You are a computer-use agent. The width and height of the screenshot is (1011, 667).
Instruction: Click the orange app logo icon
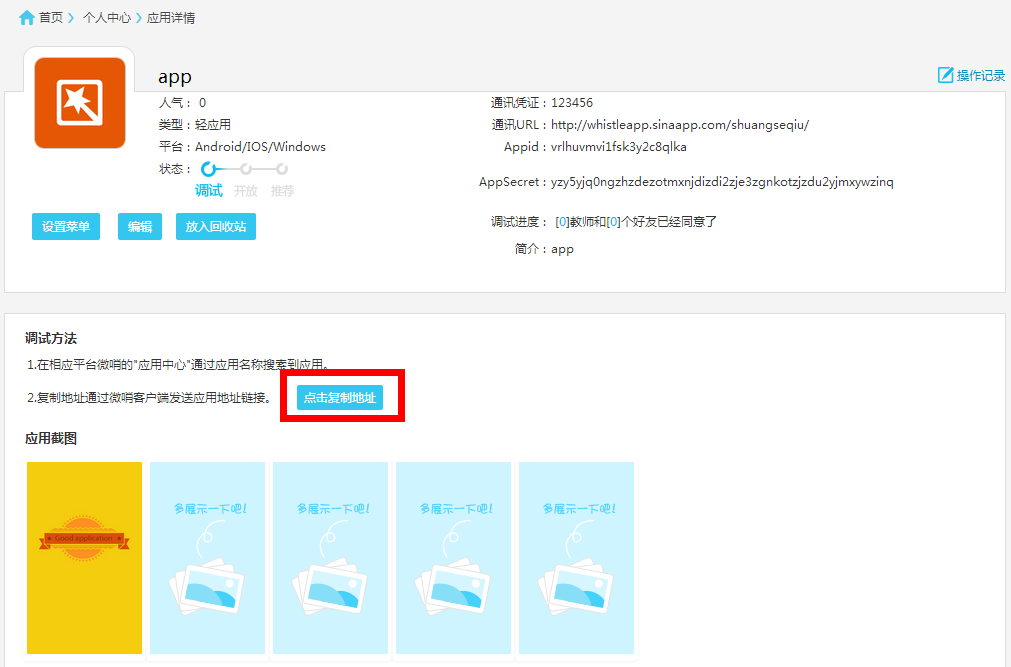click(80, 103)
